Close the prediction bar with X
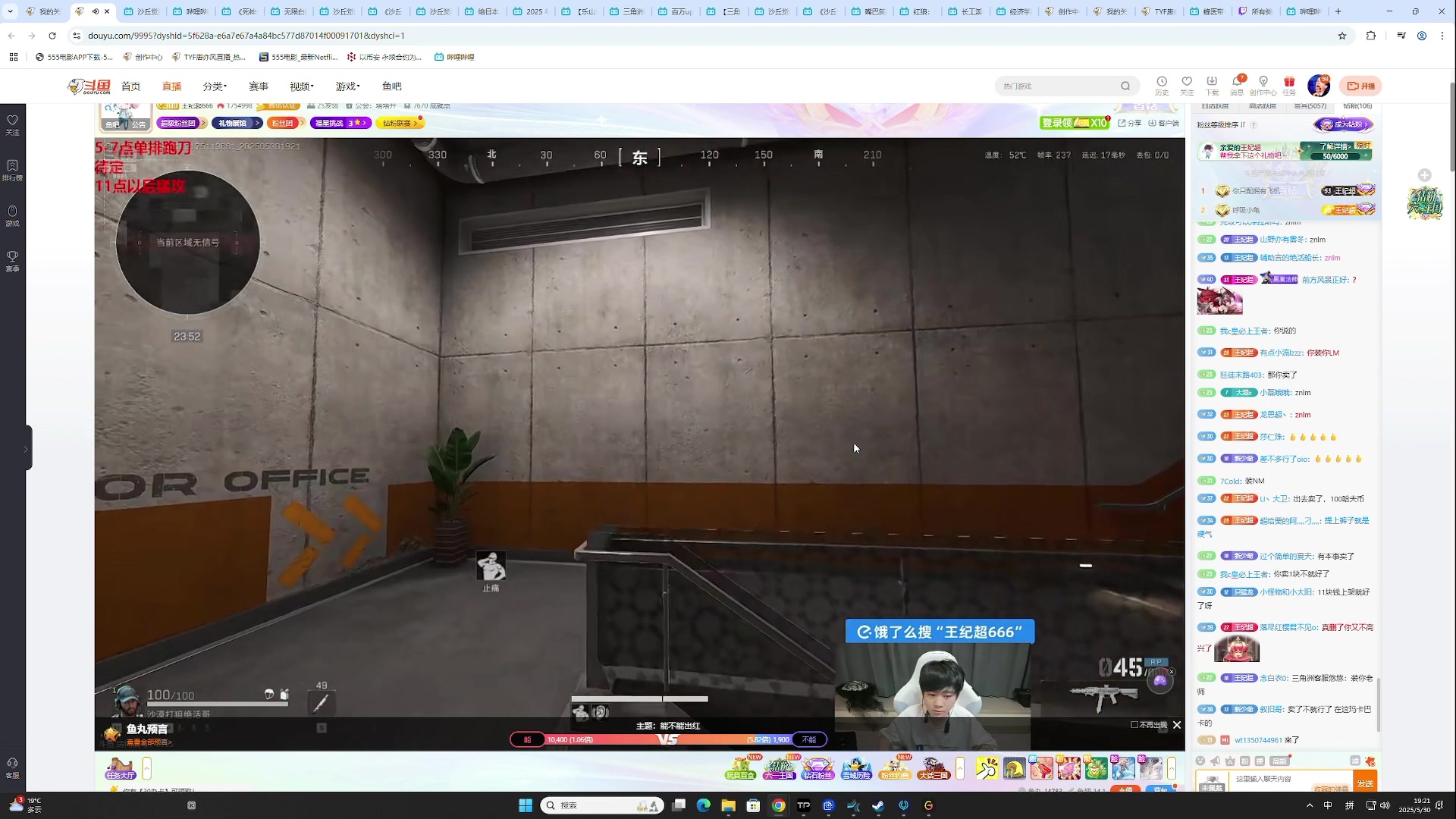This screenshot has height=819, width=1456. (1177, 725)
